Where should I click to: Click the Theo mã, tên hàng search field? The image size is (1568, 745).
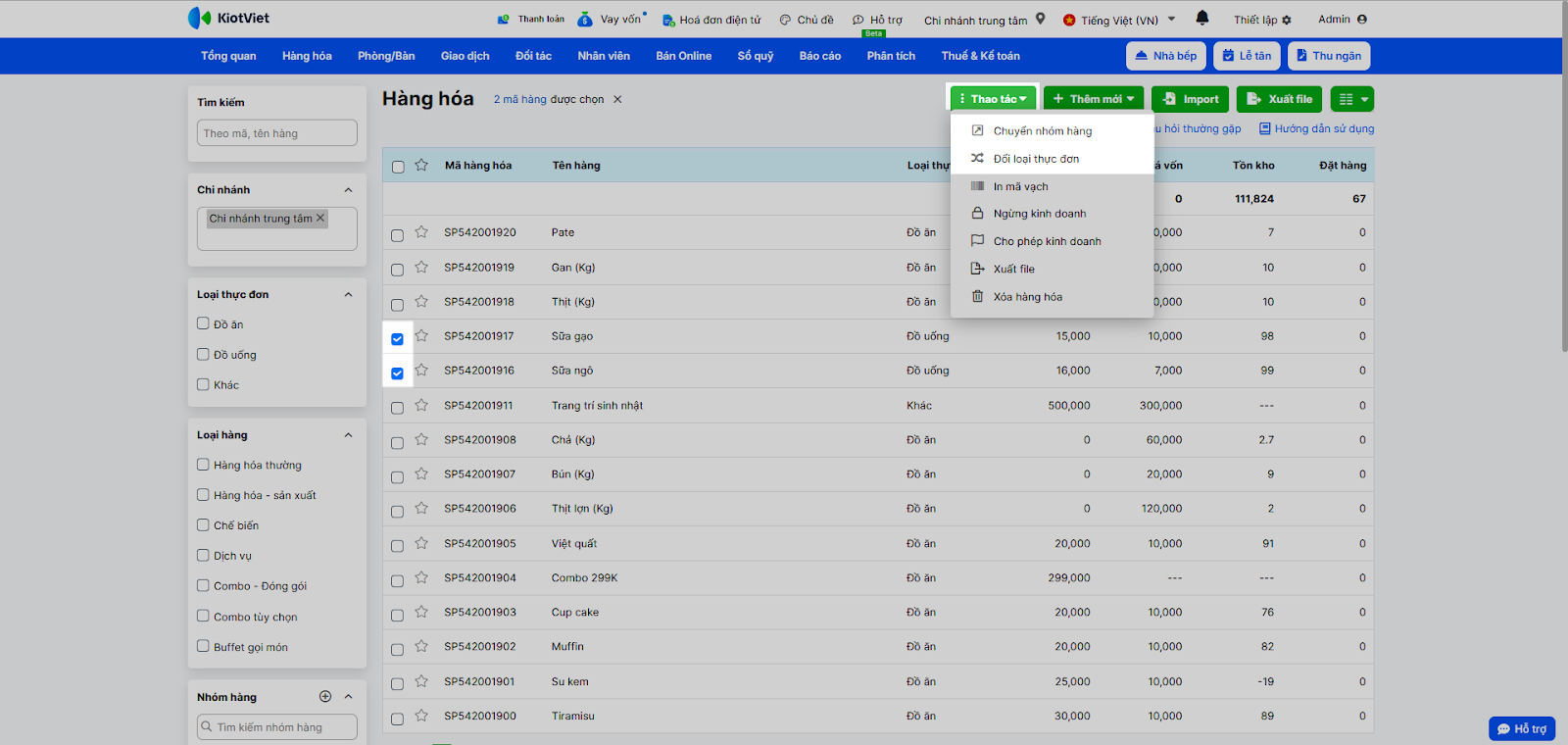[x=277, y=133]
